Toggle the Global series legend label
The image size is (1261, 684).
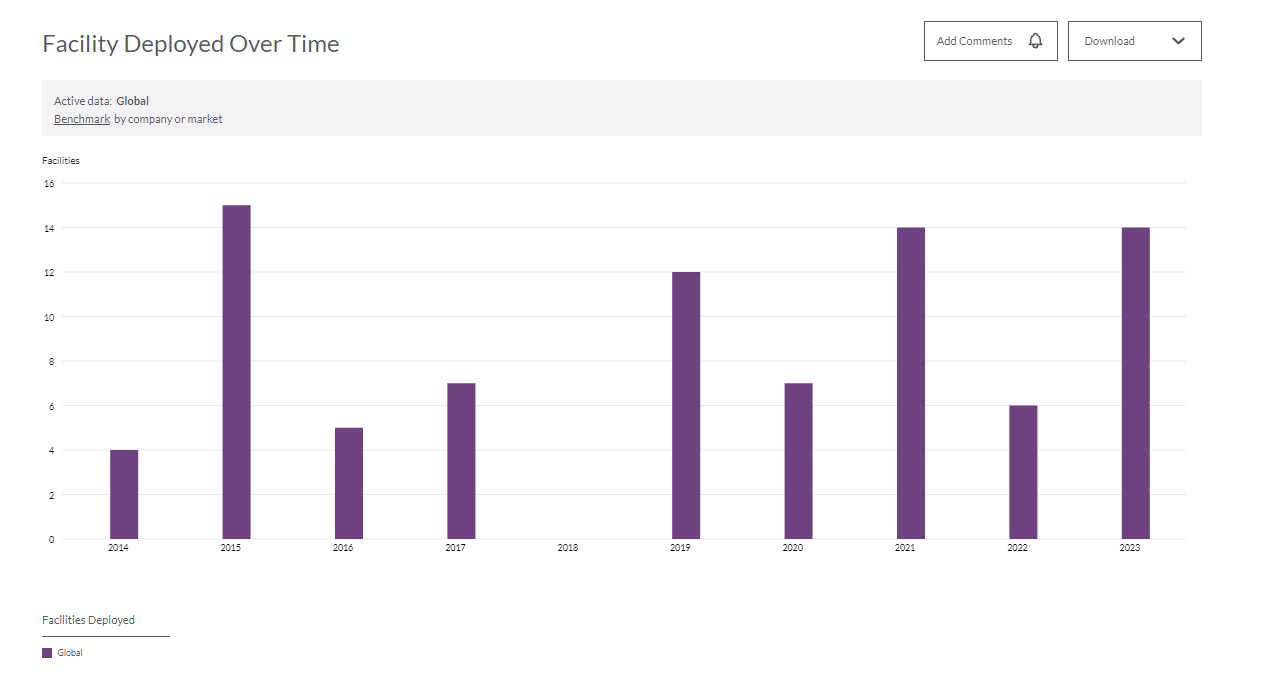coord(70,653)
